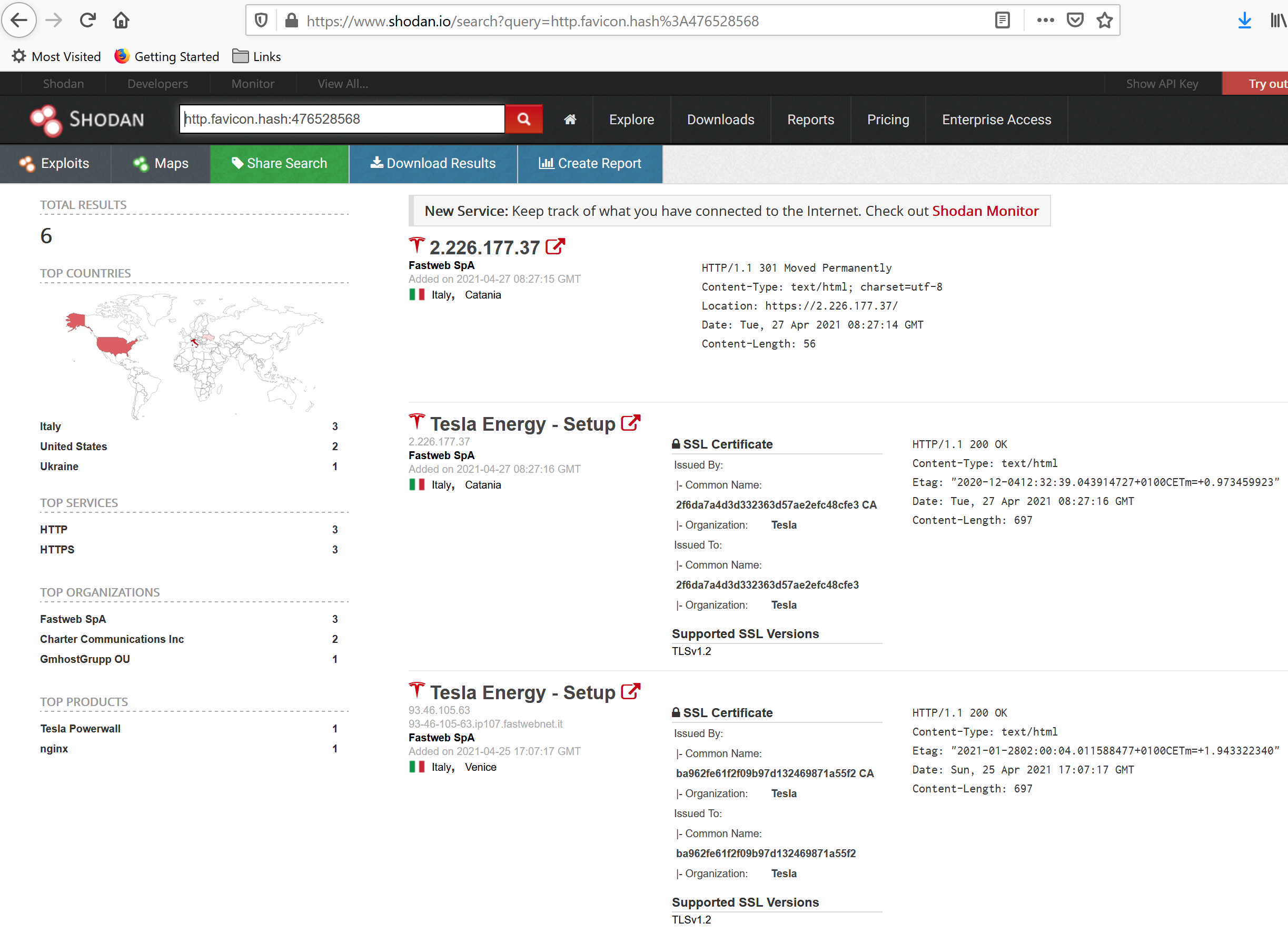Click Create Report button
The height and width of the screenshot is (933, 1288).
point(590,164)
